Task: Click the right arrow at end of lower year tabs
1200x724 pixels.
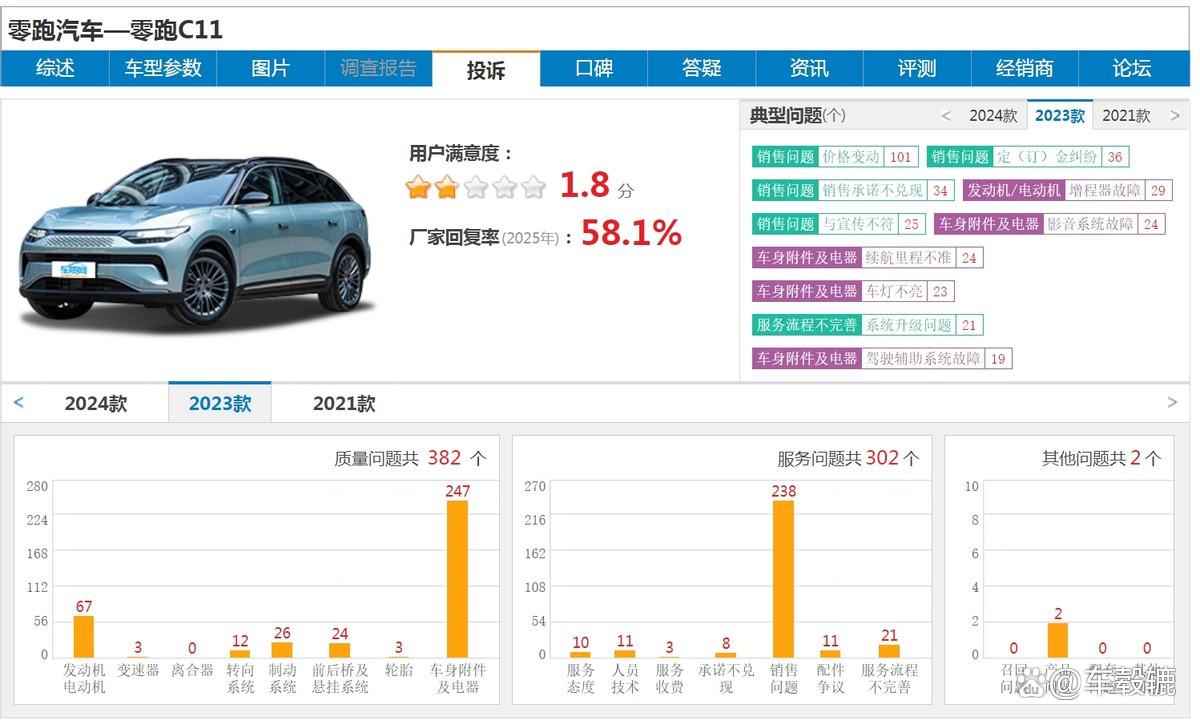Action: [x=1172, y=403]
